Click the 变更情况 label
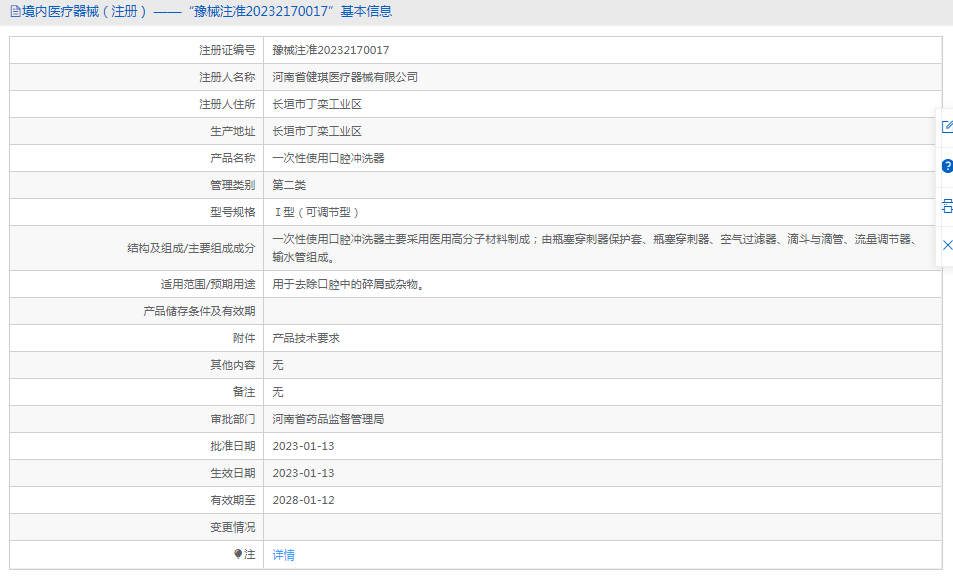The height and width of the screenshot is (578, 953). click(233, 528)
